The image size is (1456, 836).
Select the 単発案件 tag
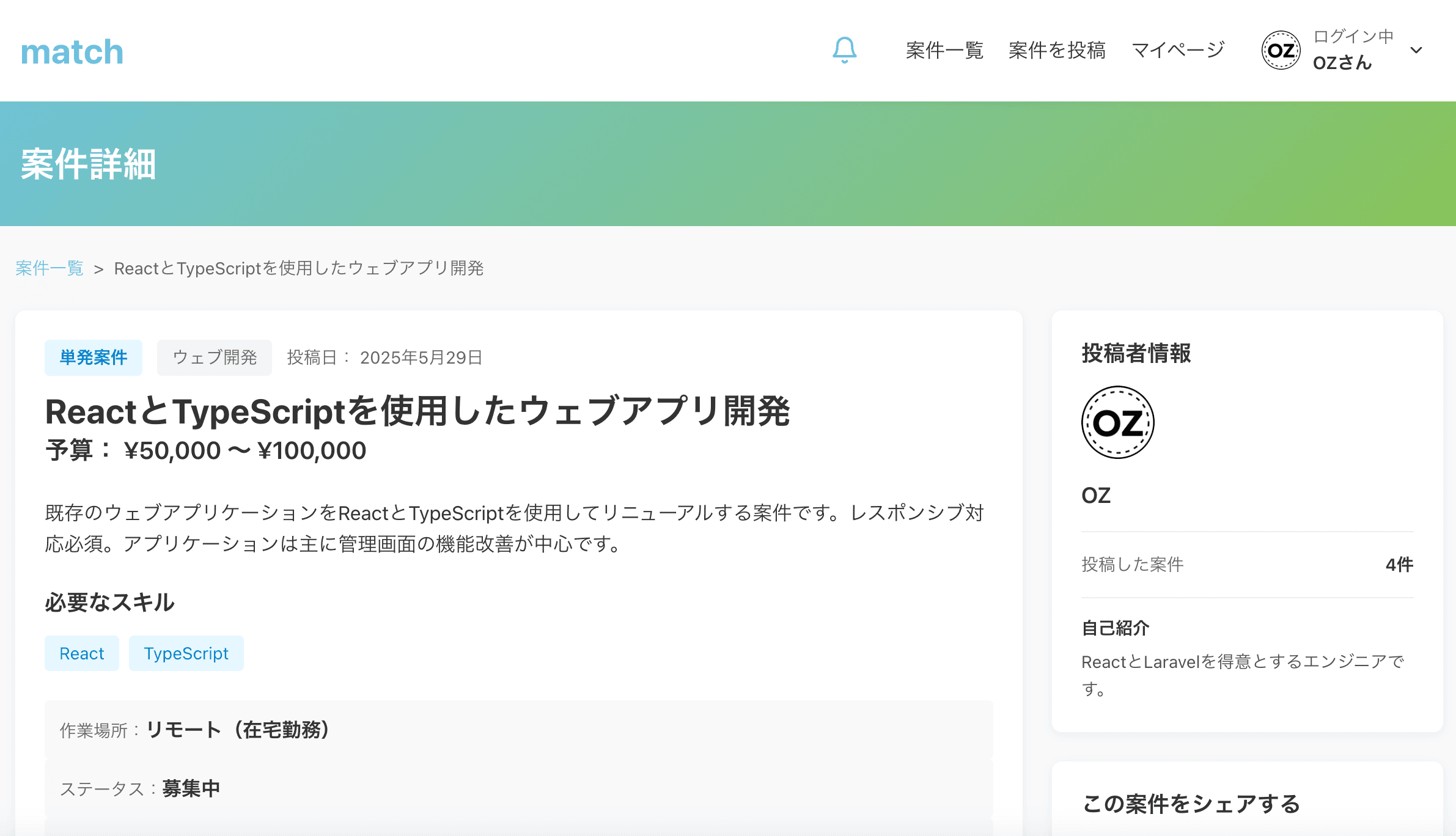94,358
